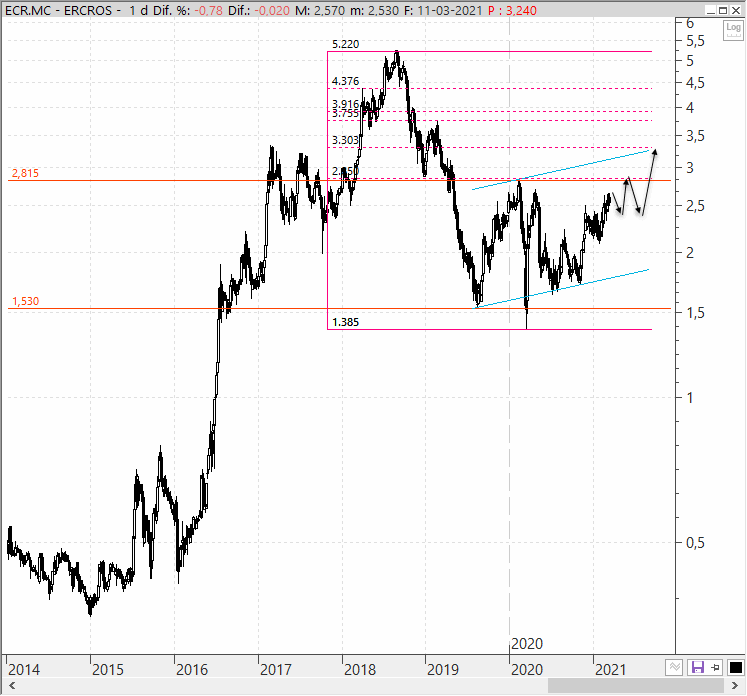This screenshot has height=696, width=747.
Task: Click the F: 11-03-2021 date text
Action: [444, 10]
